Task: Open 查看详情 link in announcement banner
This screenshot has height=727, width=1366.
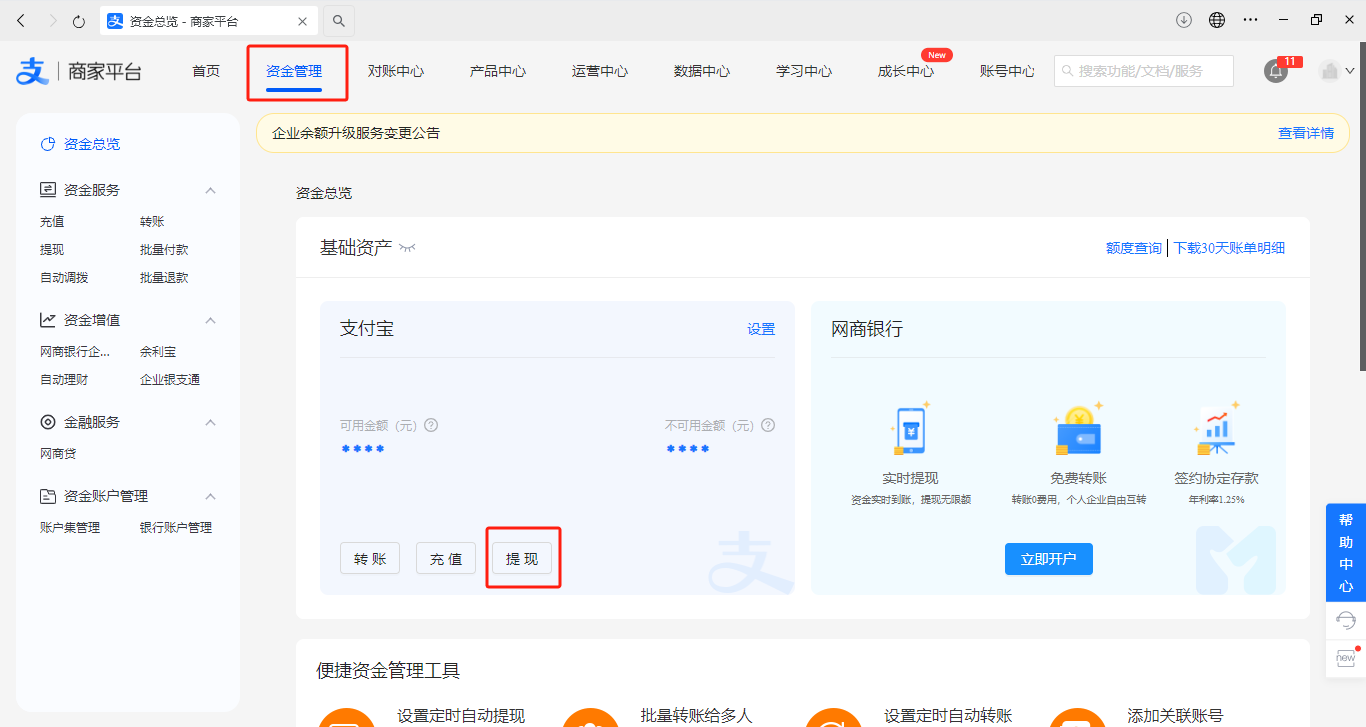Action: tap(1306, 133)
